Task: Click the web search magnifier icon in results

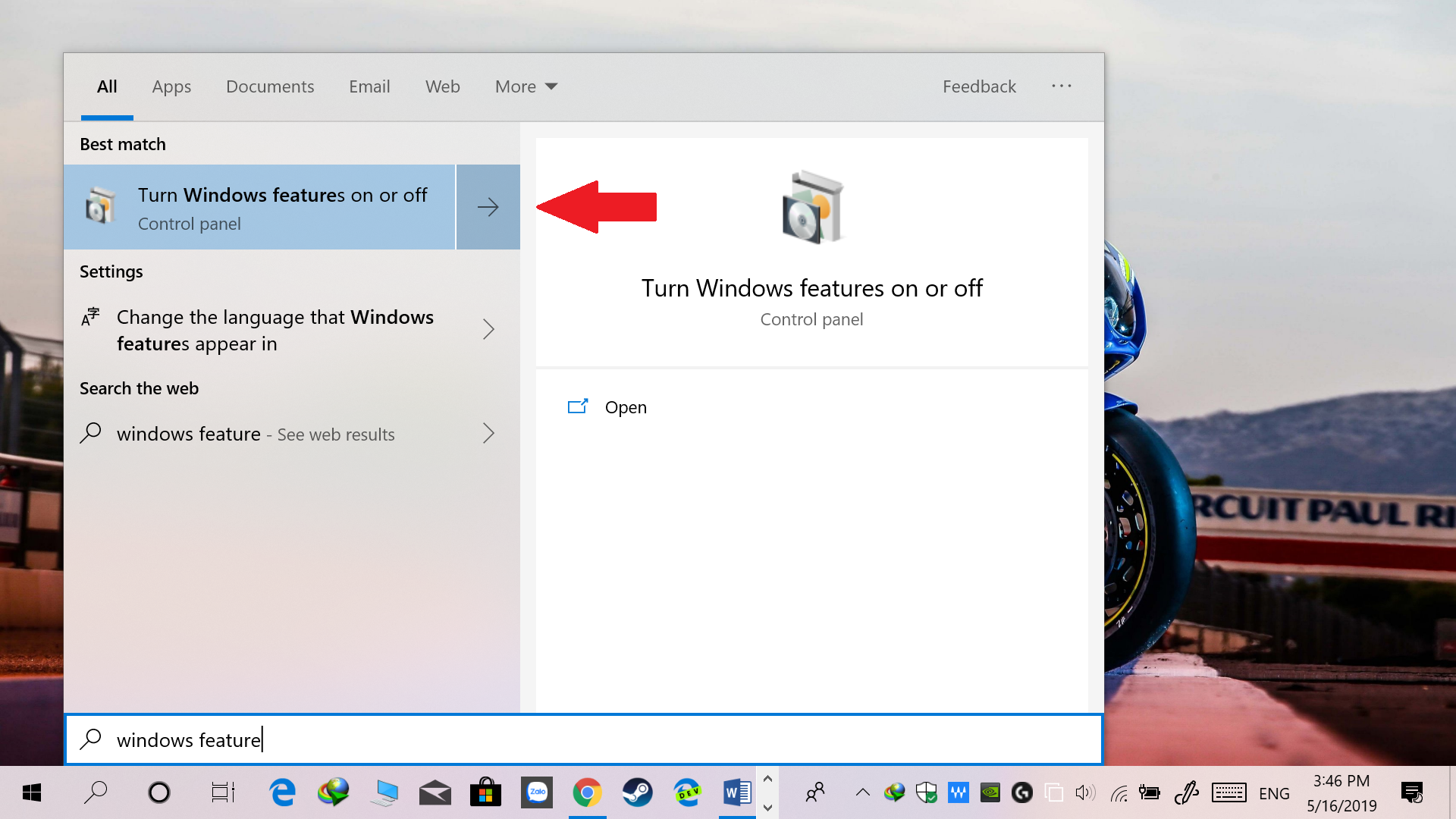Action: 90,433
